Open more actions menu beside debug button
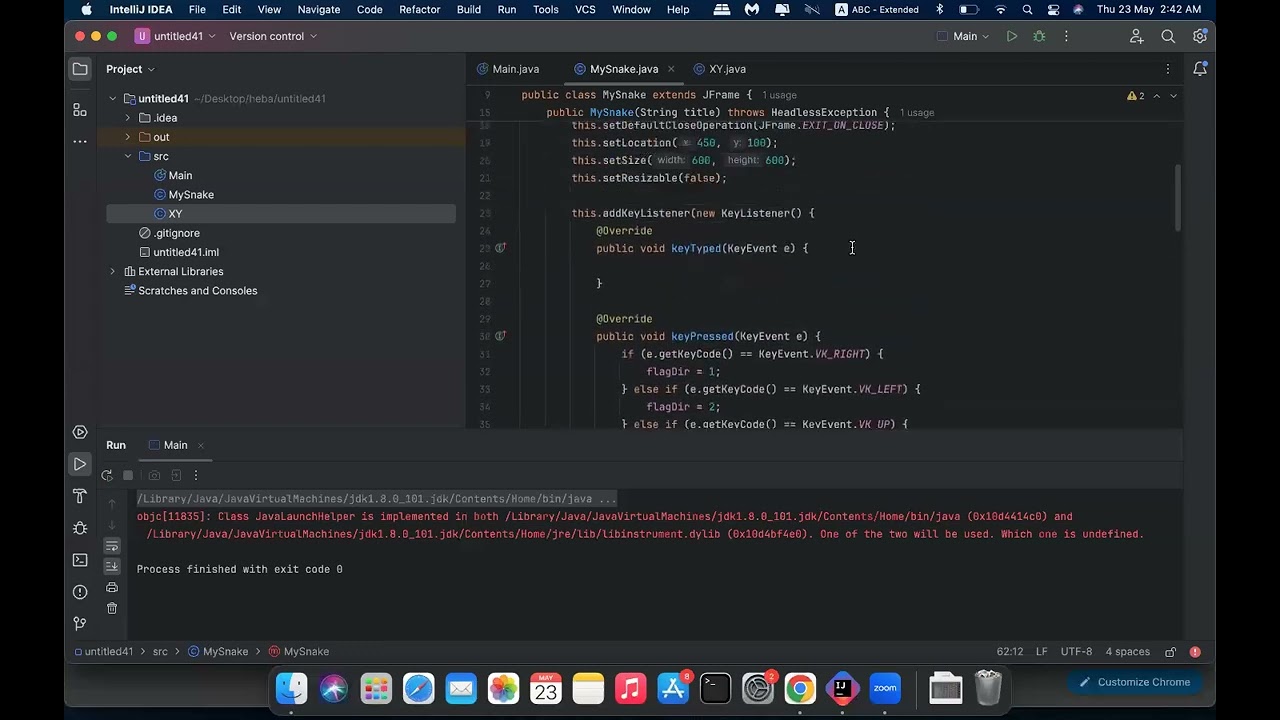Image resolution: width=1280 pixels, height=720 pixels. [x=1066, y=36]
